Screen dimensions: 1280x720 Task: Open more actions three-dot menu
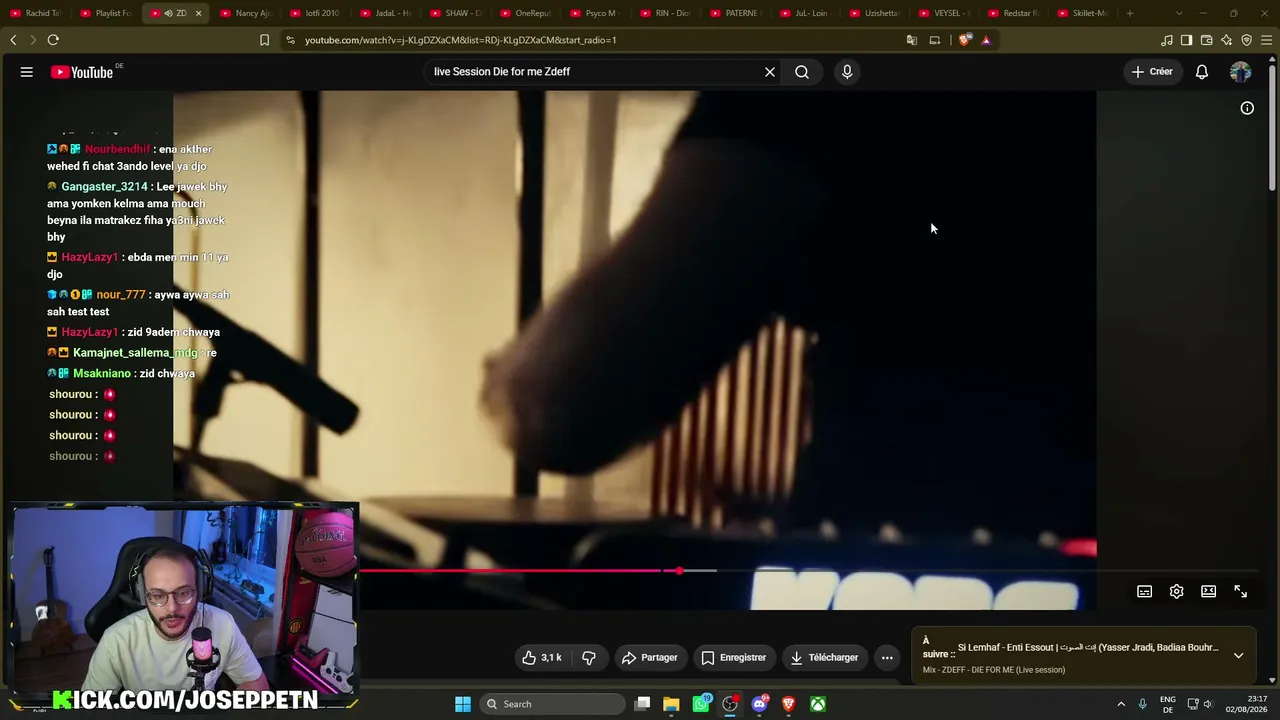coord(887,658)
